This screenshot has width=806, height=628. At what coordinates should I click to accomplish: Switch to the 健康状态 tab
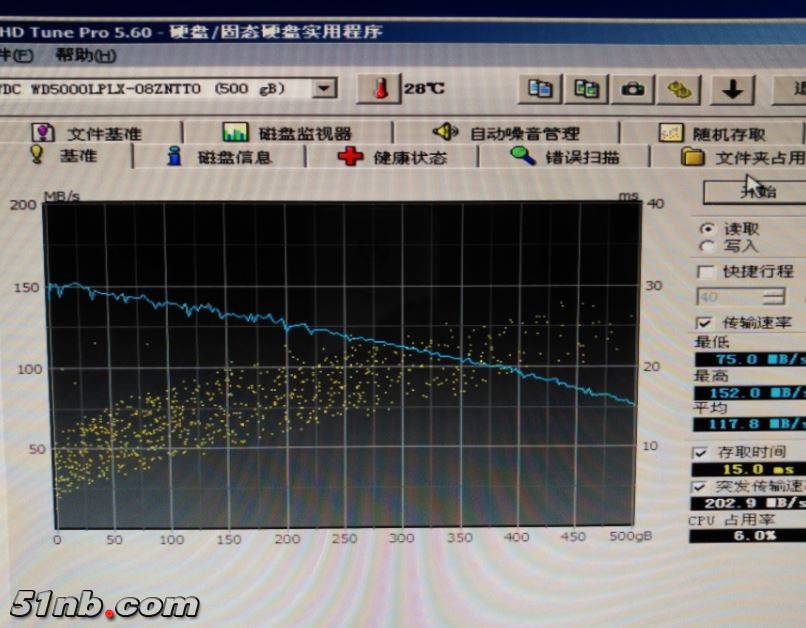tap(393, 157)
